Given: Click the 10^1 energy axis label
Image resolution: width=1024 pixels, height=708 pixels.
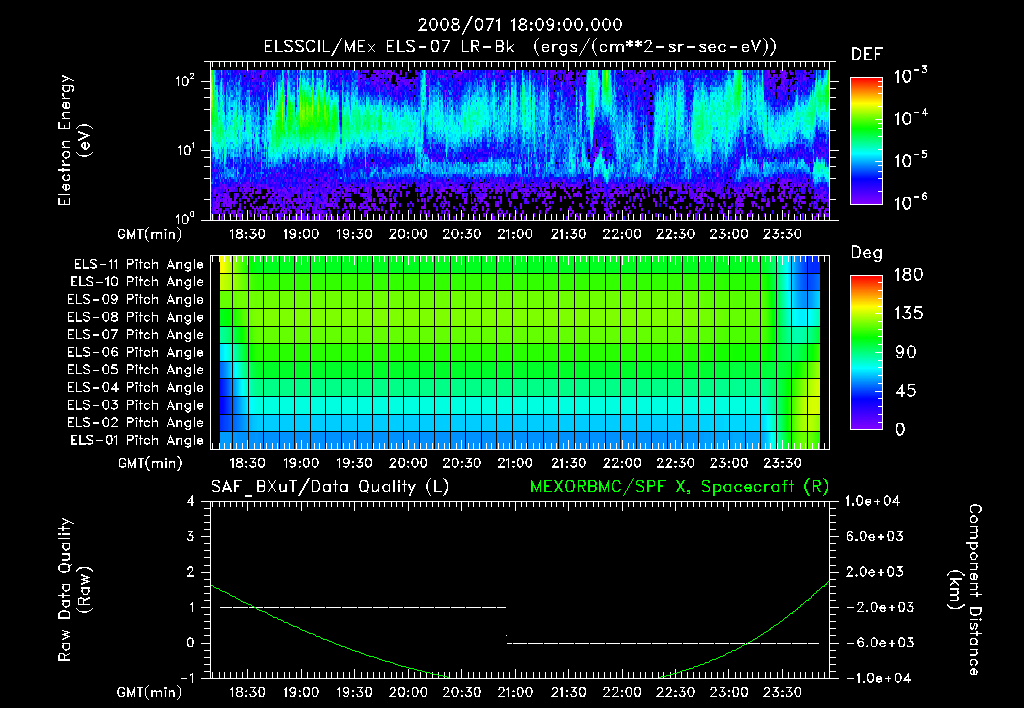Looking at the screenshot, I should point(185,150).
